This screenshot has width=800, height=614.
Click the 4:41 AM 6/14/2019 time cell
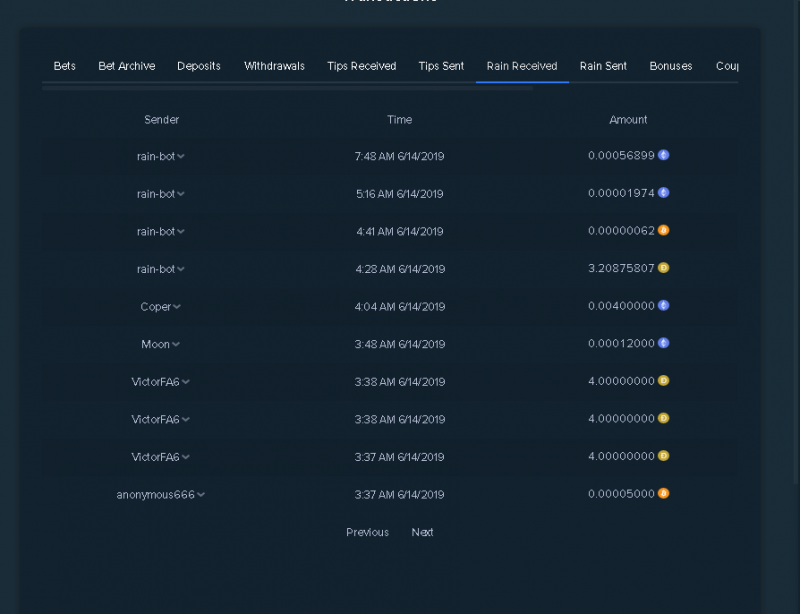[399, 232]
